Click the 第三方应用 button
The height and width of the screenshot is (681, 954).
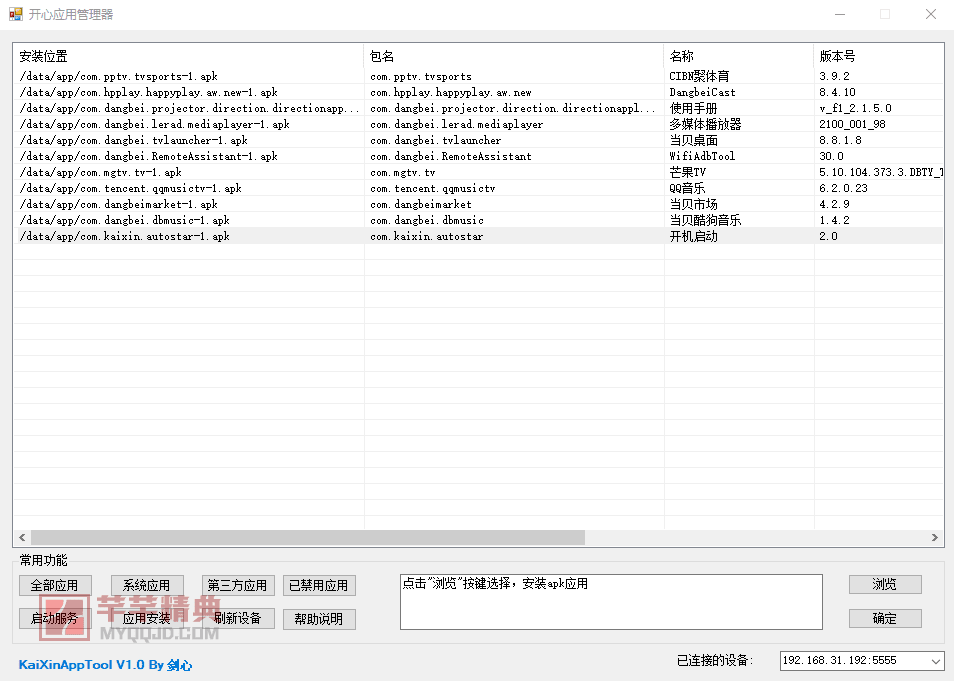click(x=237, y=585)
